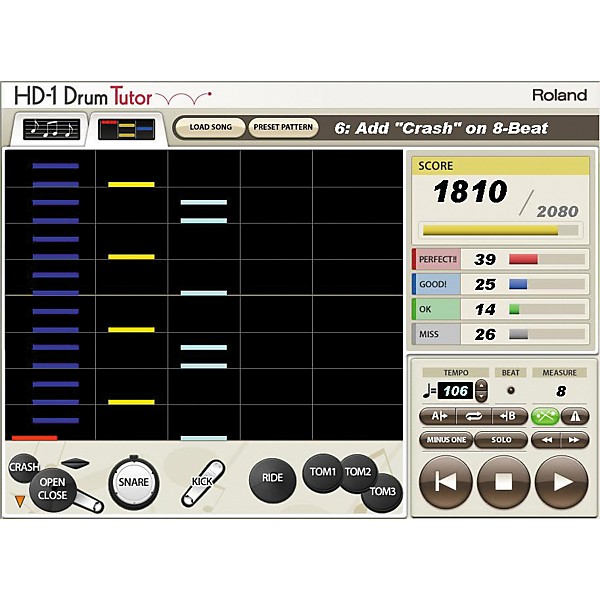The height and width of the screenshot is (600, 600).
Task: Toggle the repeat loop button
Action: point(474,416)
